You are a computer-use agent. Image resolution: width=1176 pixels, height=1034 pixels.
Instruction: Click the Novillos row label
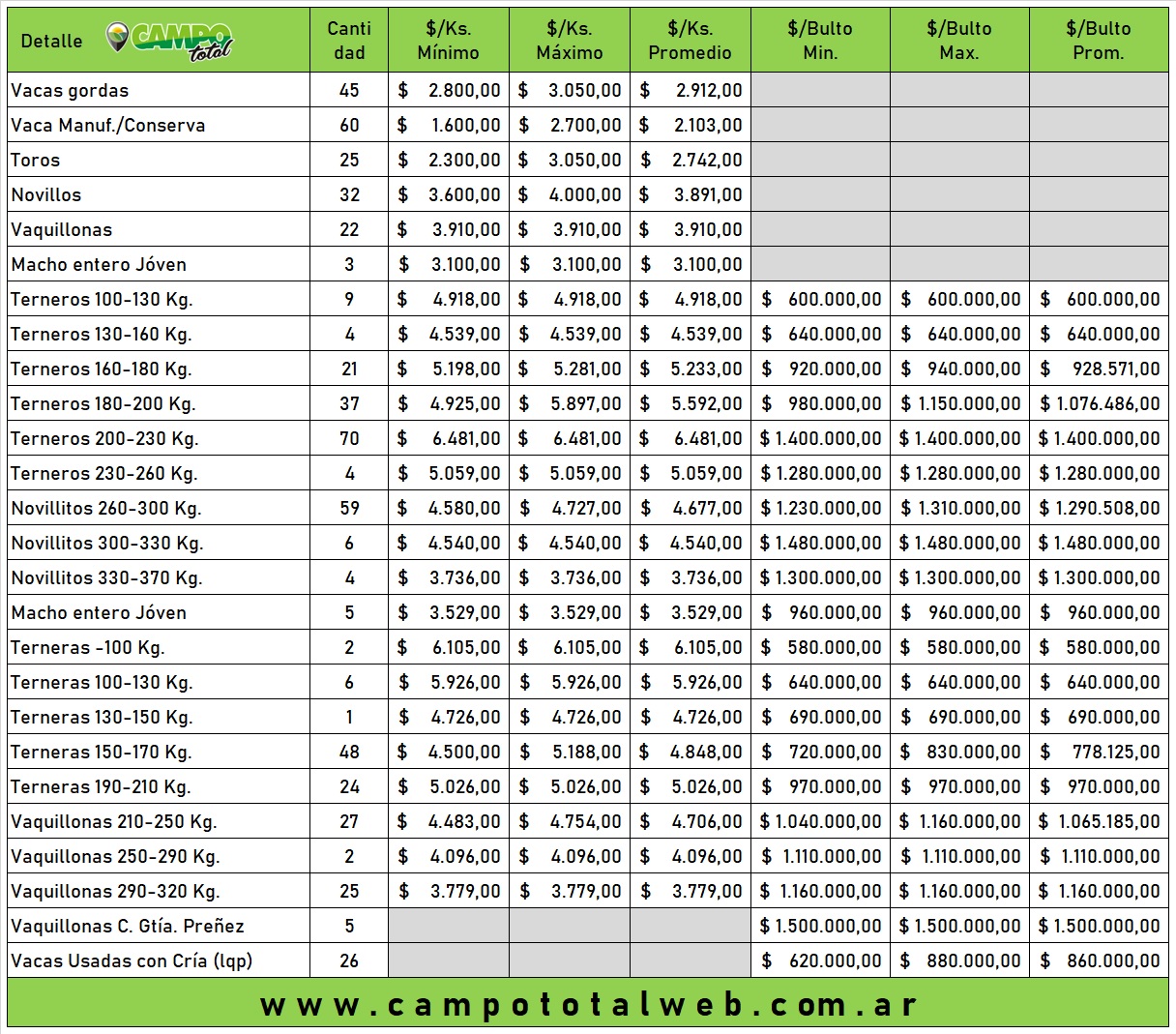tap(46, 195)
